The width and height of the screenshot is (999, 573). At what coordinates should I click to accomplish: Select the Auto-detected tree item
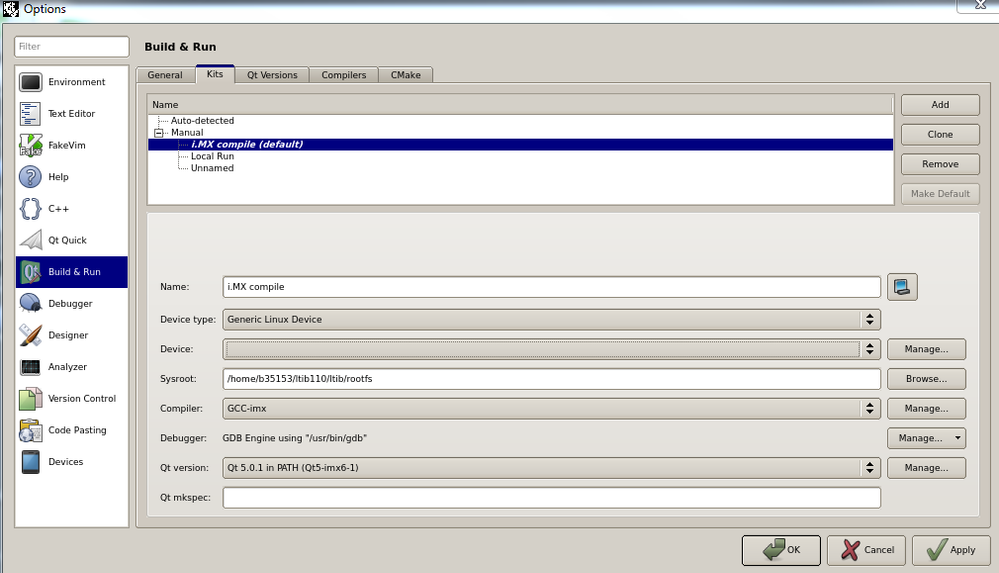pos(202,121)
